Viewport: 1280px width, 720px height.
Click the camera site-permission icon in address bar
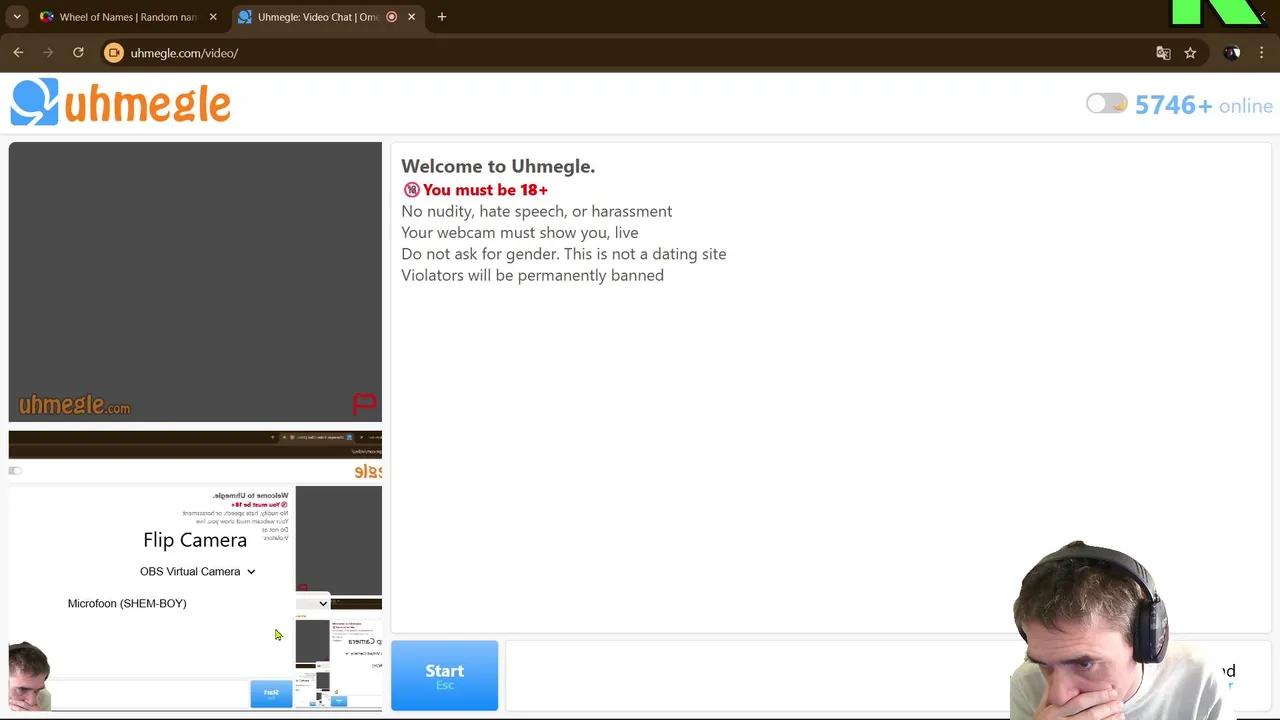pyautogui.click(x=114, y=53)
